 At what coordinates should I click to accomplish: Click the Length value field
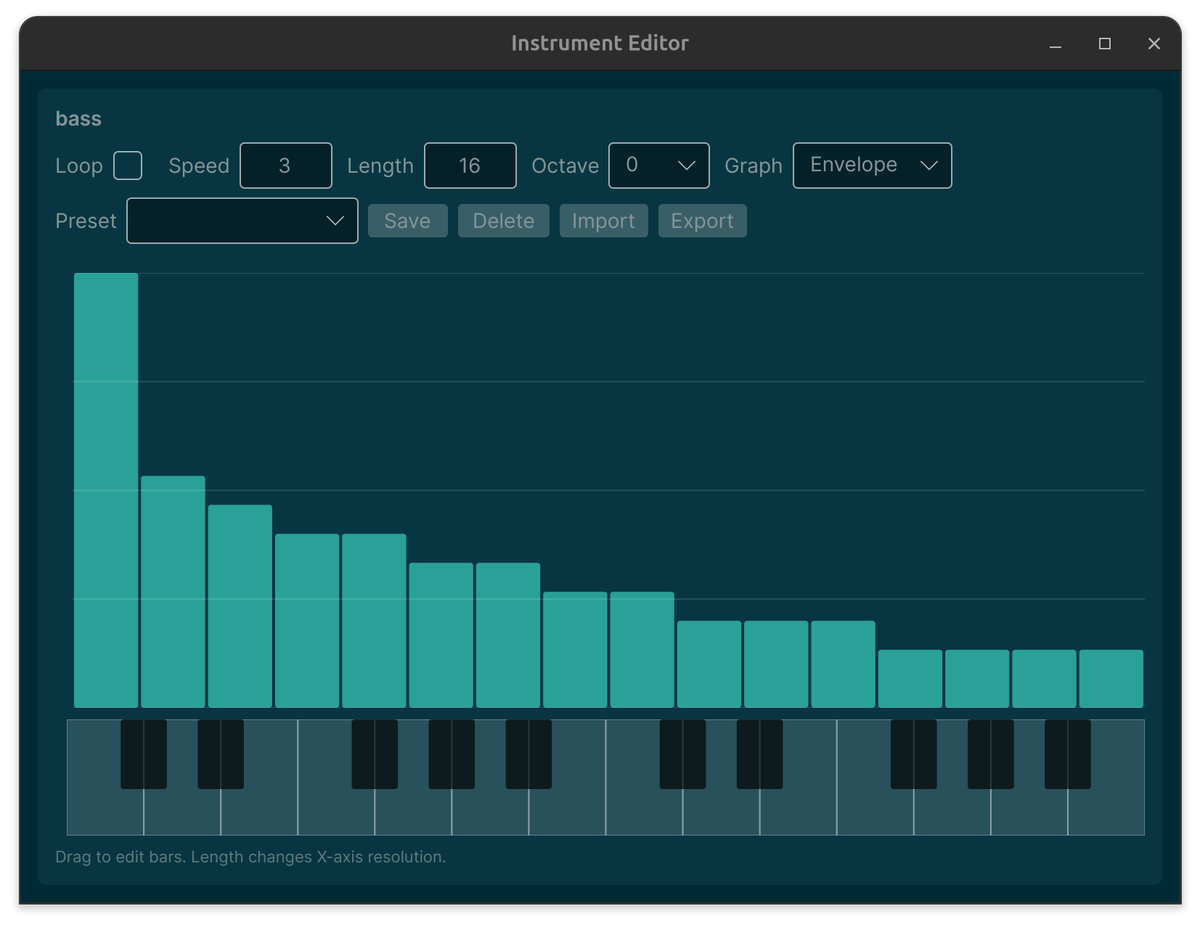(x=470, y=165)
